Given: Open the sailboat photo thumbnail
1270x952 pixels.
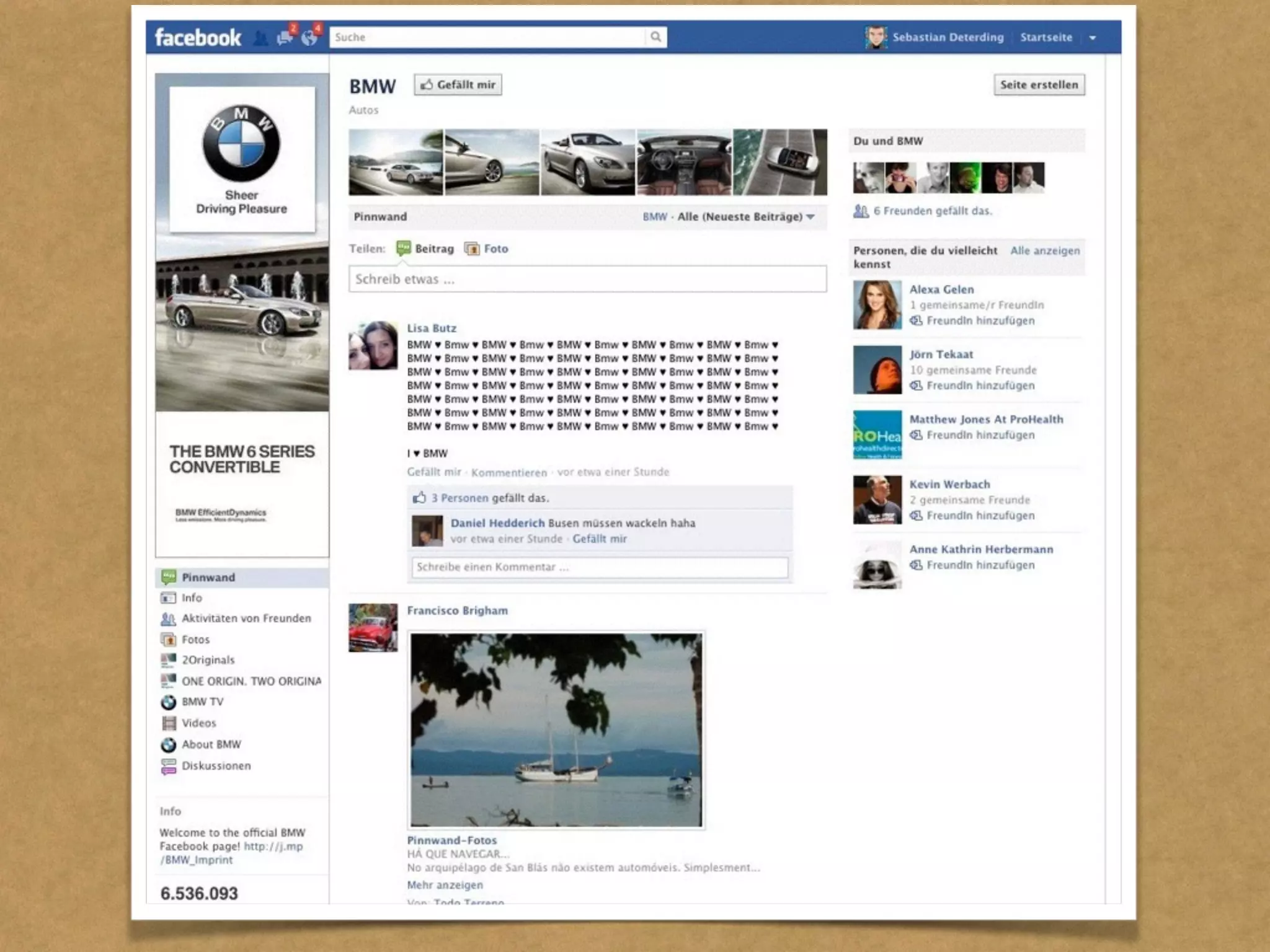Looking at the screenshot, I should pyautogui.click(x=556, y=730).
